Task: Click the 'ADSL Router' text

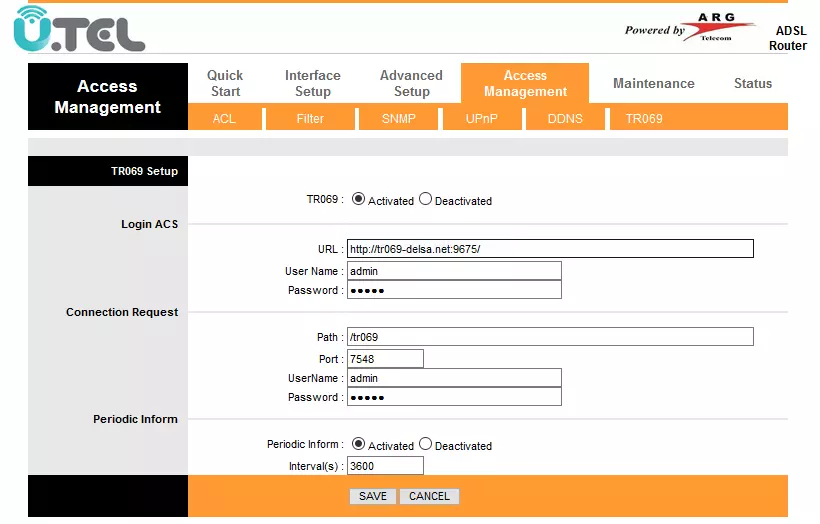Action: pyautogui.click(x=788, y=38)
